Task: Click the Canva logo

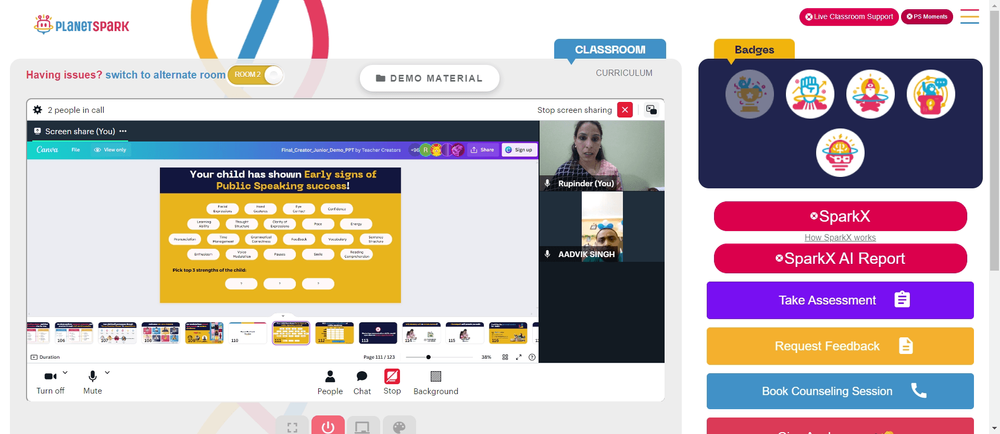Action: (47, 150)
